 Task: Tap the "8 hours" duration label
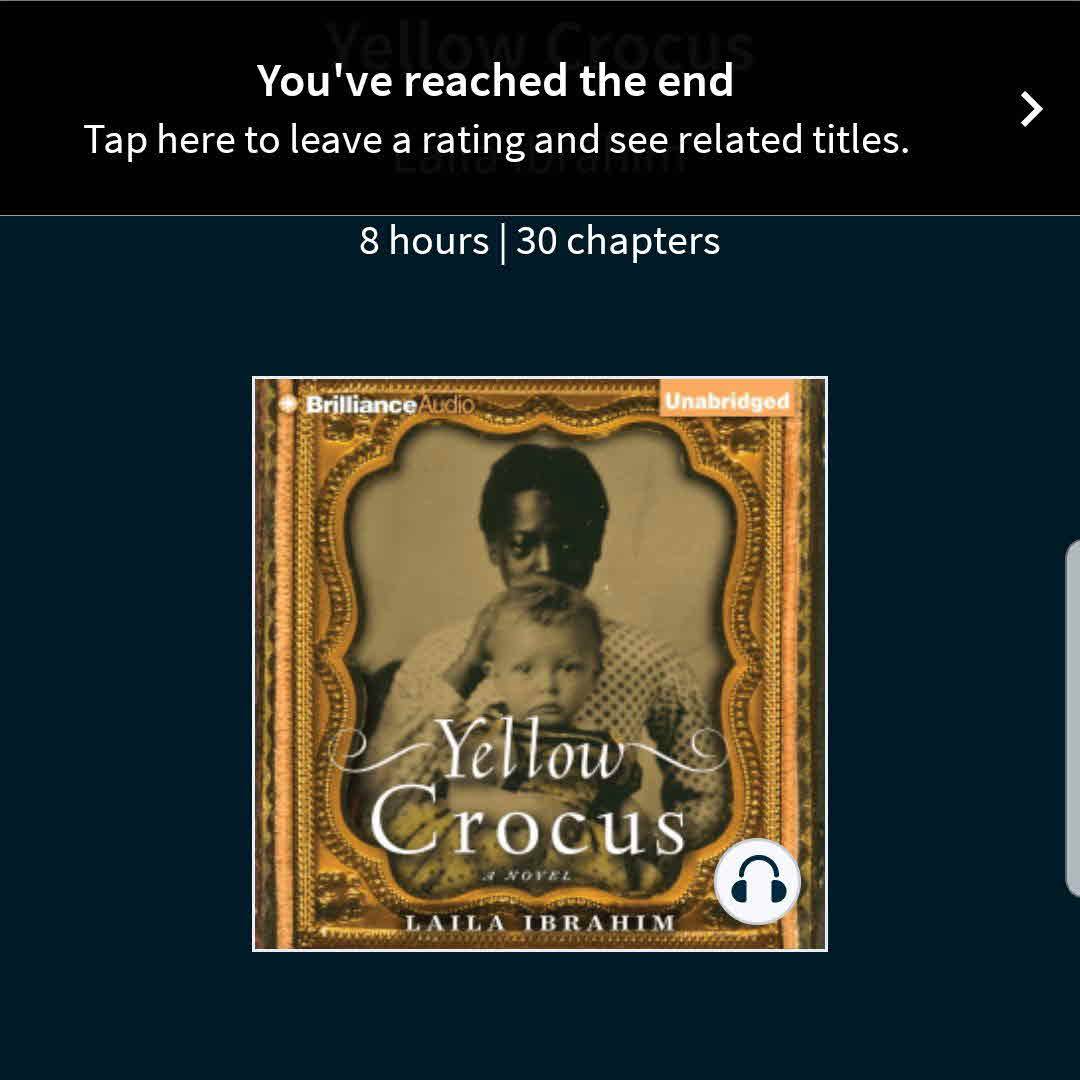tap(424, 241)
